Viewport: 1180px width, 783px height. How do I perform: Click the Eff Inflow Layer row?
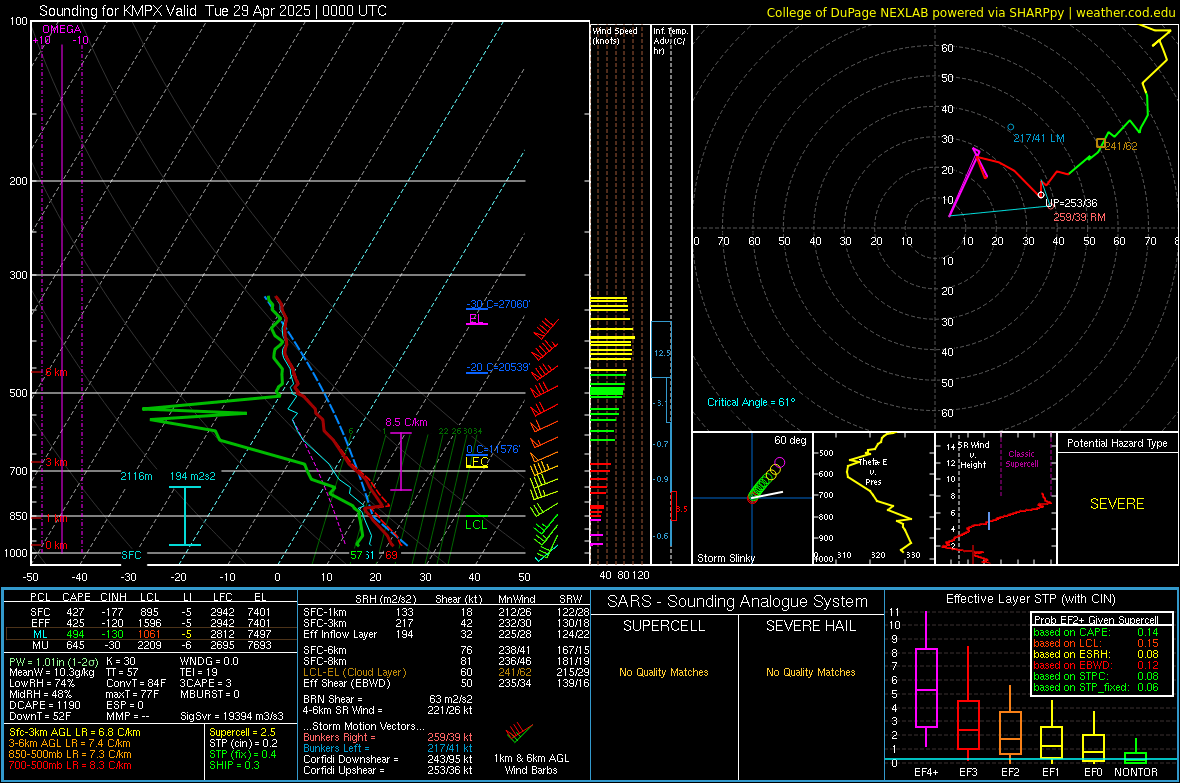[446, 634]
